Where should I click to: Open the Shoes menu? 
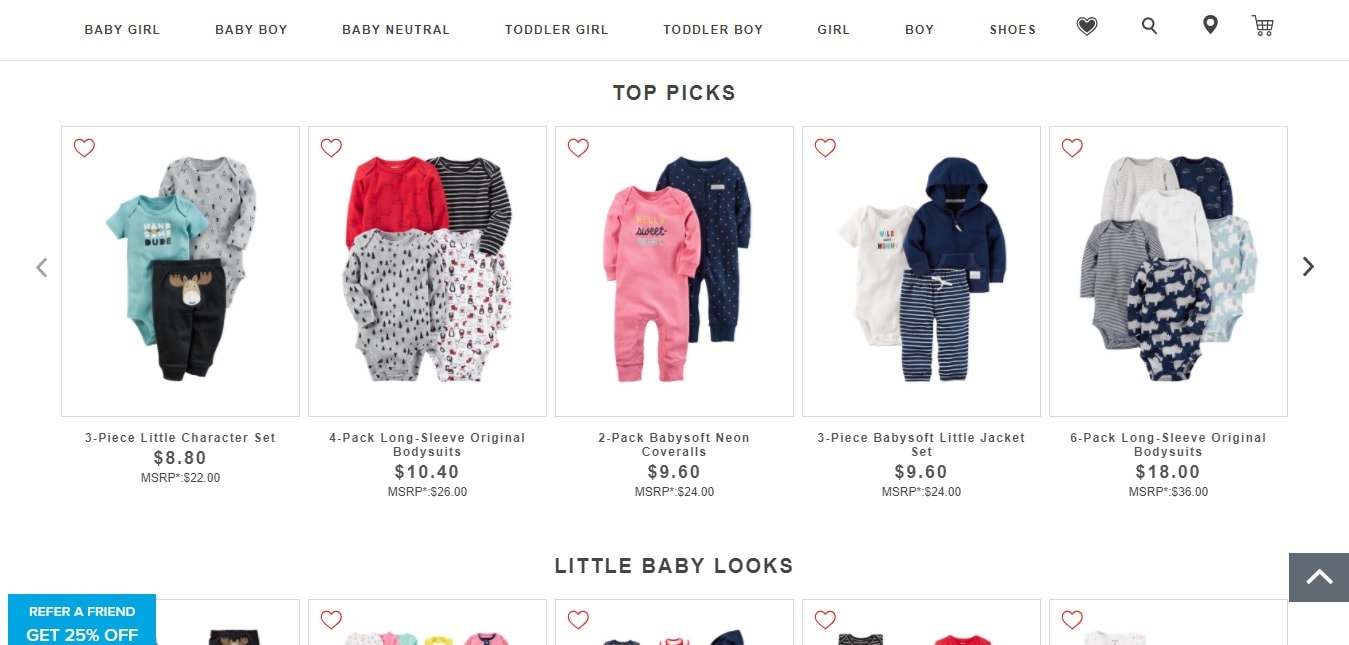pos(1013,30)
